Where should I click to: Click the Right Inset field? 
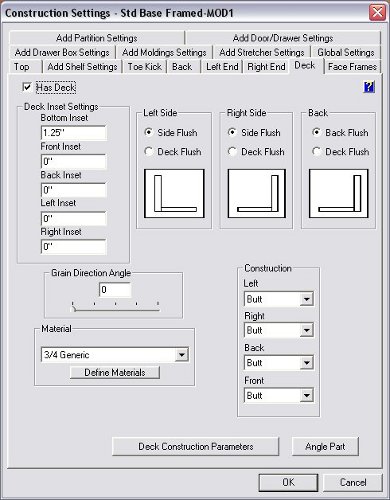74,247
